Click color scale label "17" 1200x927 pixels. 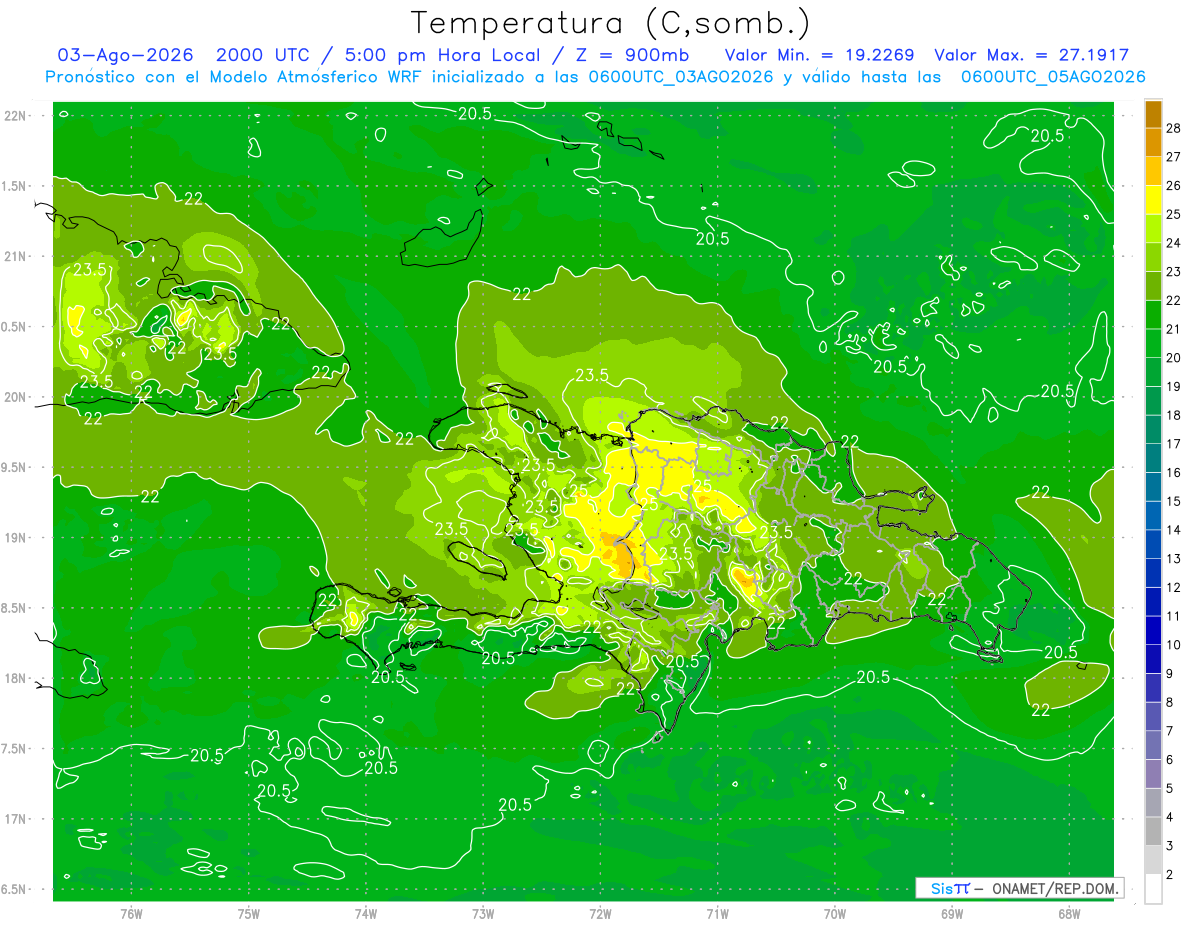(1174, 444)
